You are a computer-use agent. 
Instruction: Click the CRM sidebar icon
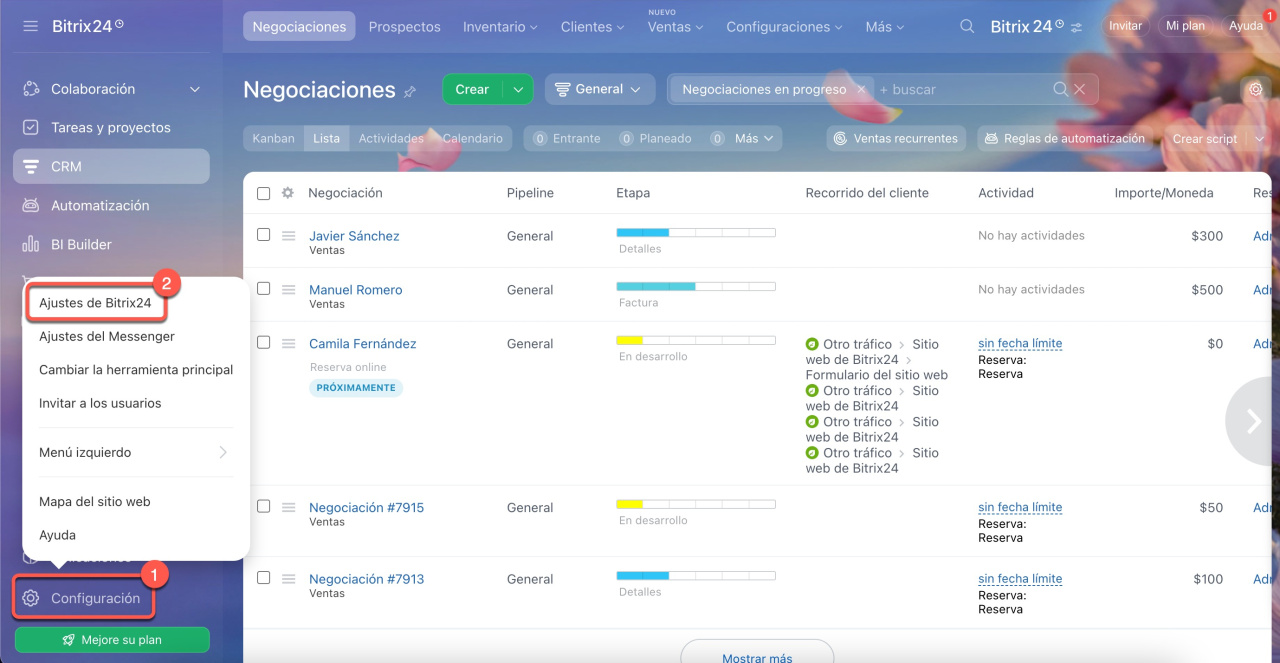(x=31, y=166)
